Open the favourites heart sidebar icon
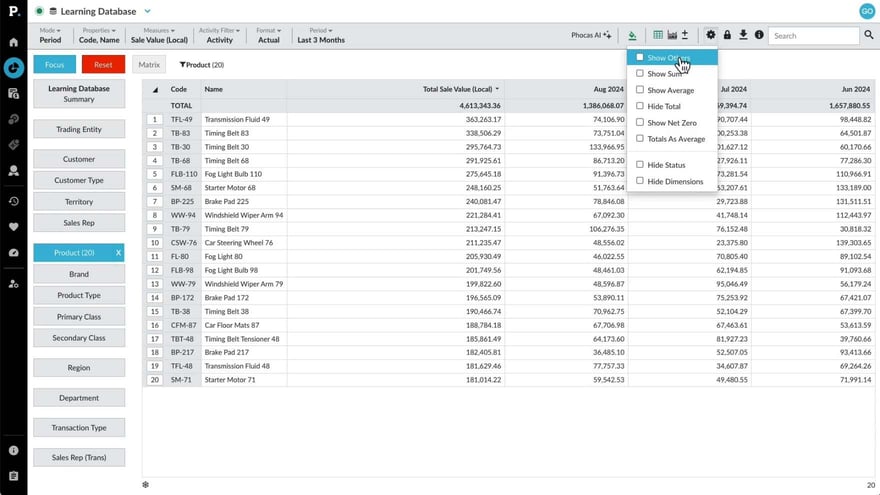Image resolution: width=880 pixels, height=495 pixels. coord(13,227)
